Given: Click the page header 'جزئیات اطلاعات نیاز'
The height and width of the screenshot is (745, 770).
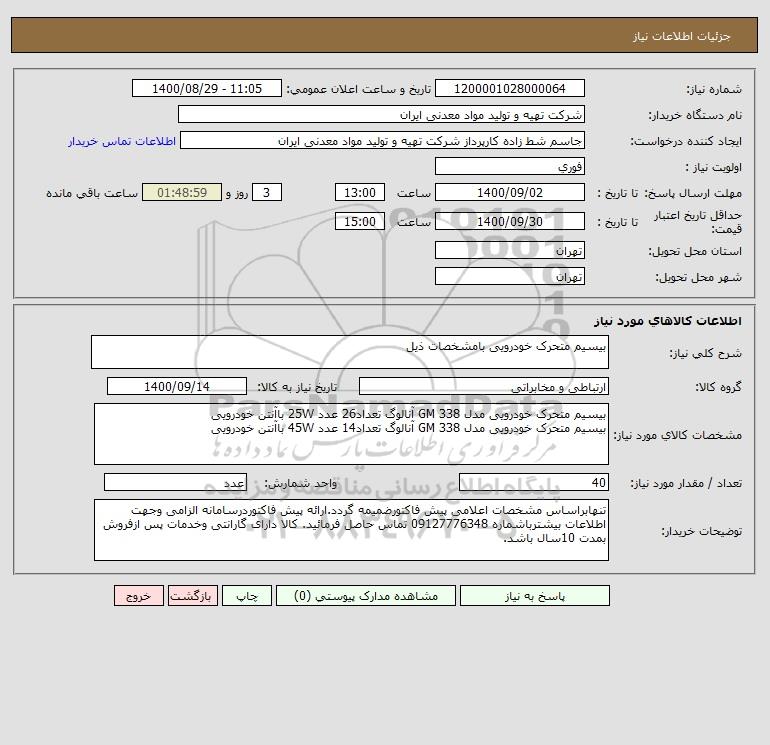Looking at the screenshot, I should [x=682, y=36].
